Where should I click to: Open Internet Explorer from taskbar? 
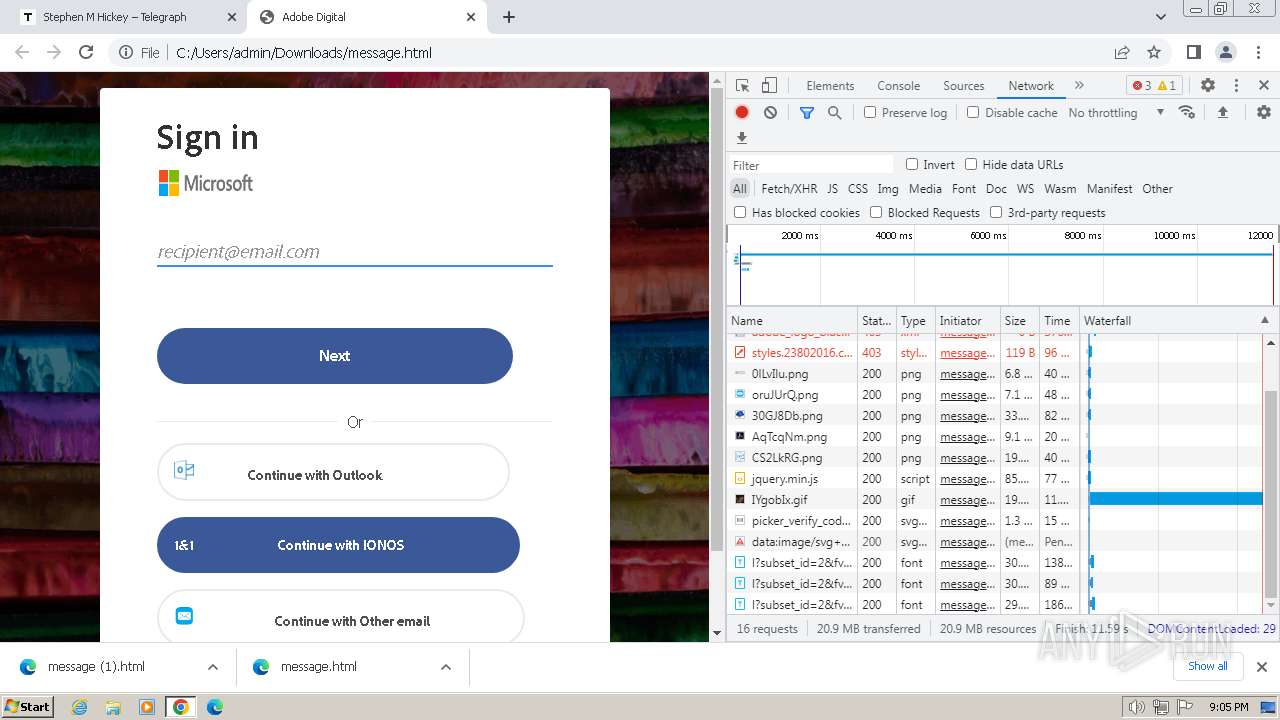[80, 707]
